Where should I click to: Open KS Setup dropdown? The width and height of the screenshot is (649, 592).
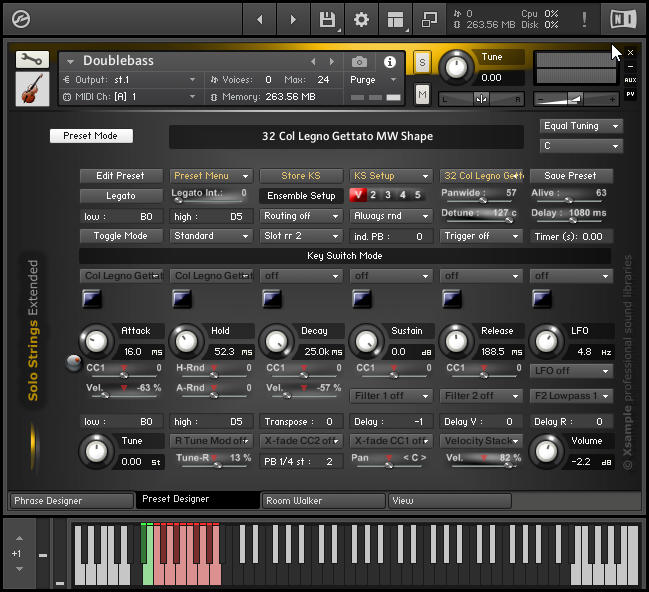391,176
